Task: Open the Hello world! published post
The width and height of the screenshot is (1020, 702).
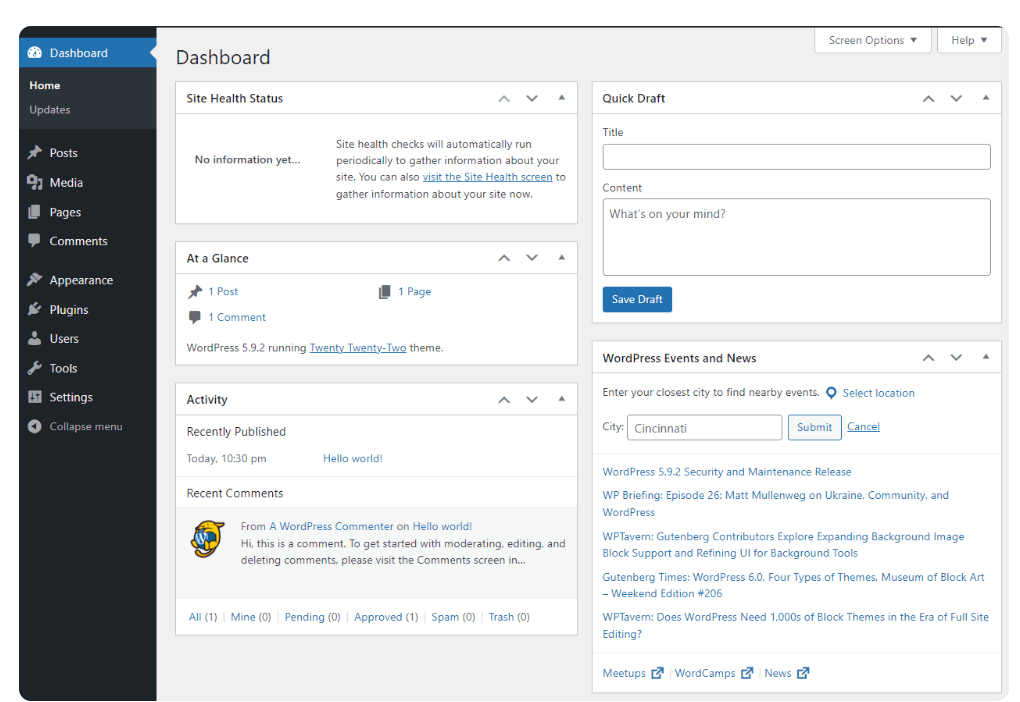Action: pos(353,459)
